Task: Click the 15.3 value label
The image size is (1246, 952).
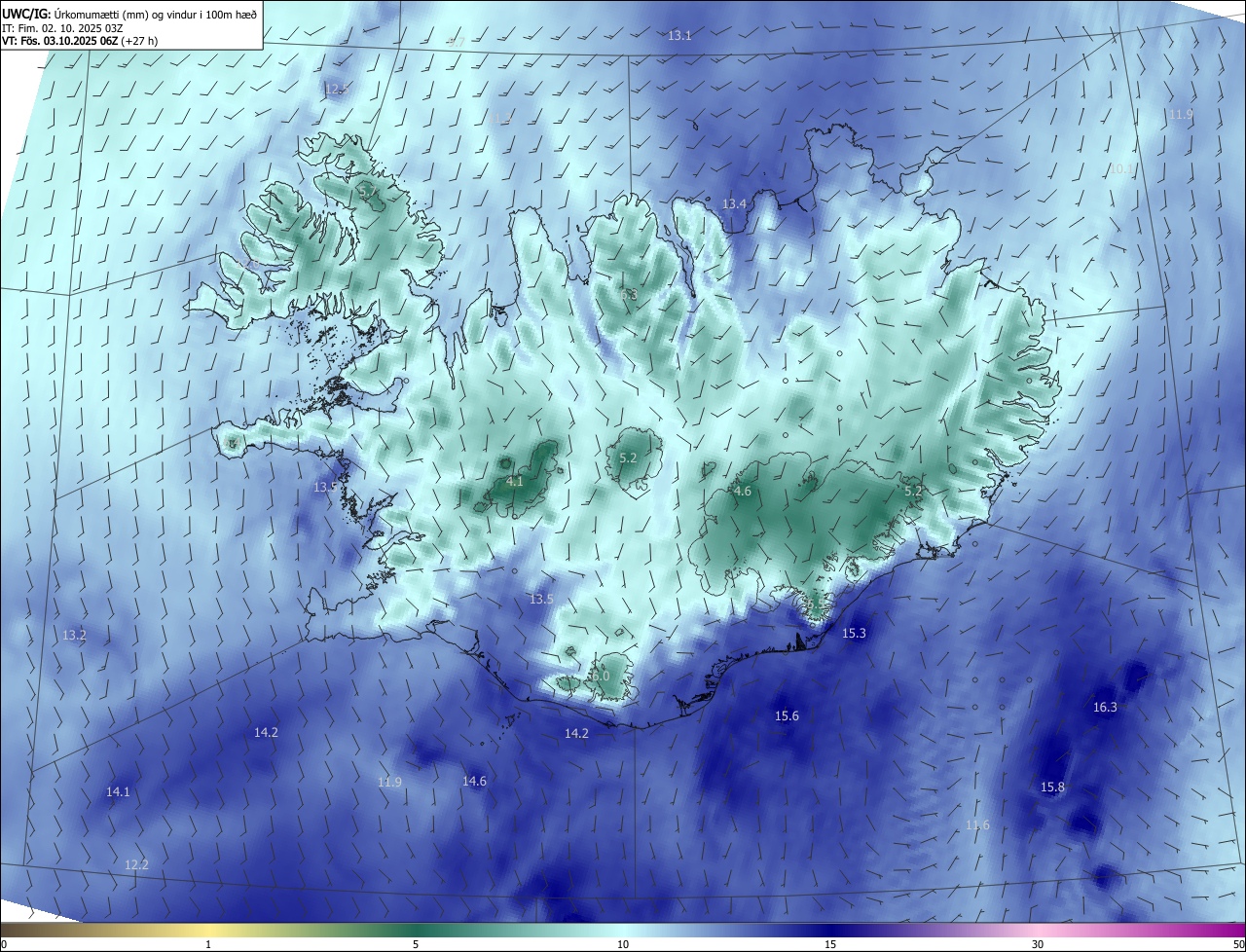Action: pyautogui.click(x=854, y=633)
